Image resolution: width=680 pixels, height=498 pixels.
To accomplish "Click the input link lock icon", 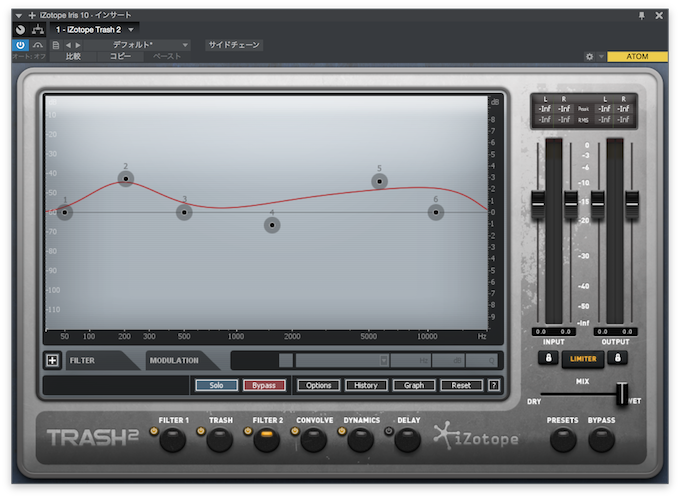I will pyautogui.click(x=548, y=358).
